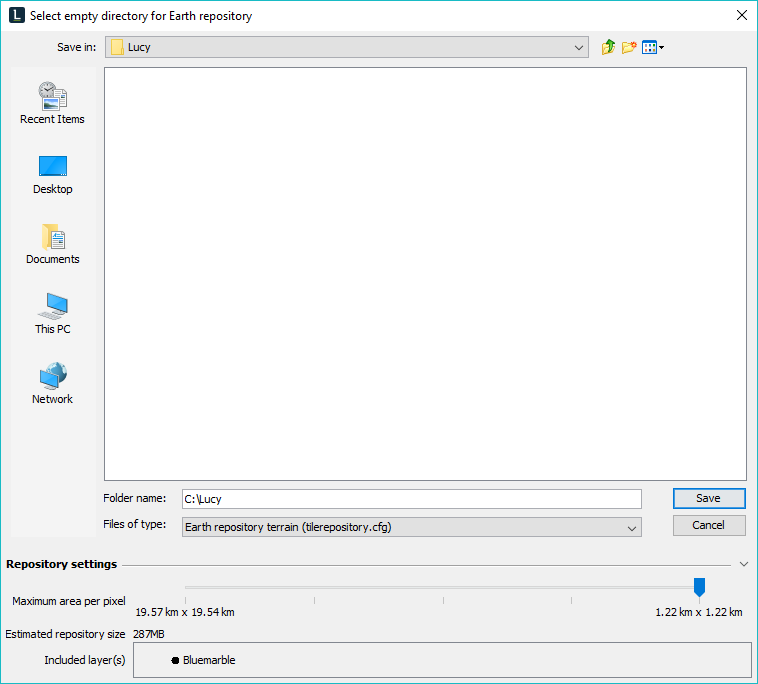
Task: Open Recent Items location
Action: point(52,103)
